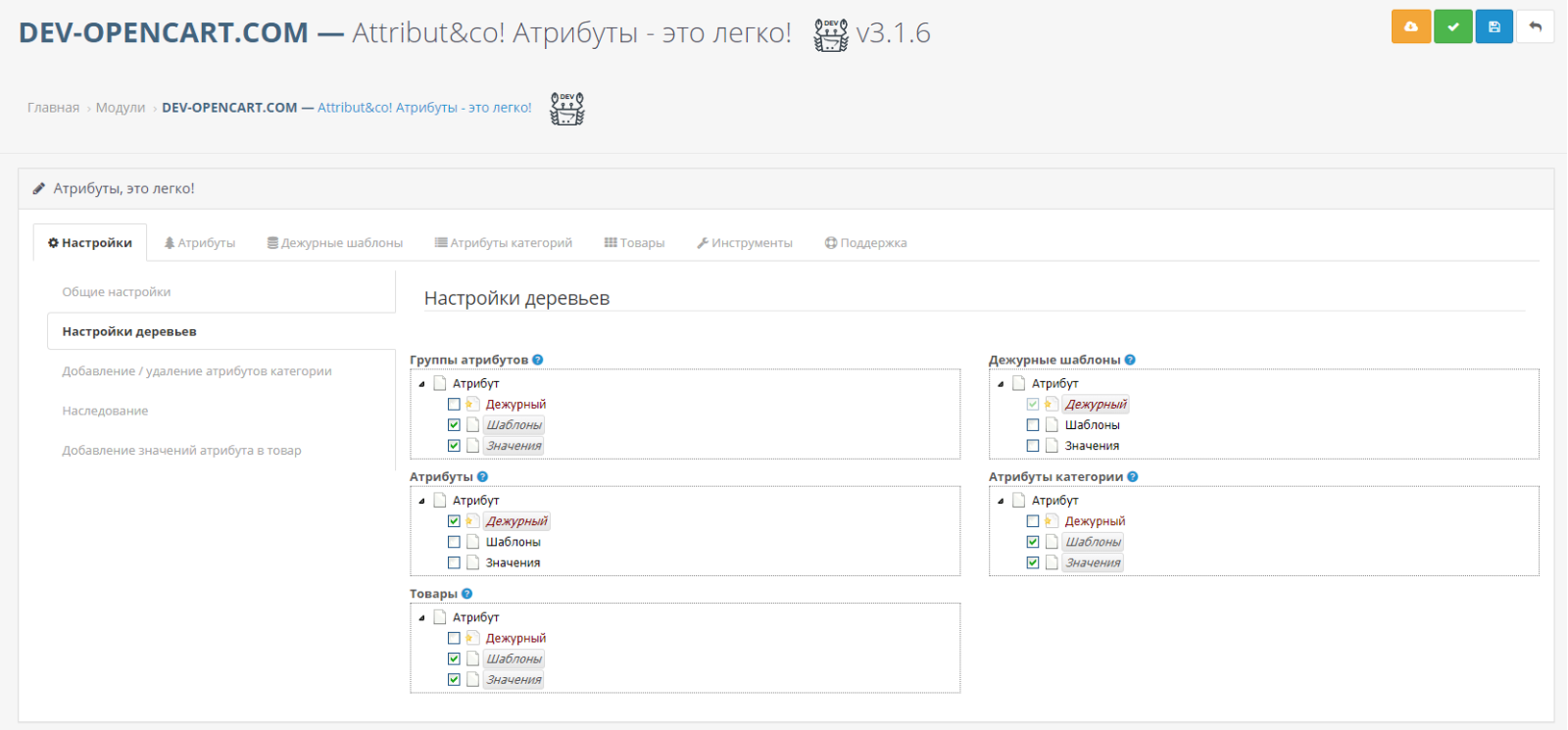The image size is (1568, 730).
Task: Select Настройки деревьев in side menu
Action: [x=221, y=331]
